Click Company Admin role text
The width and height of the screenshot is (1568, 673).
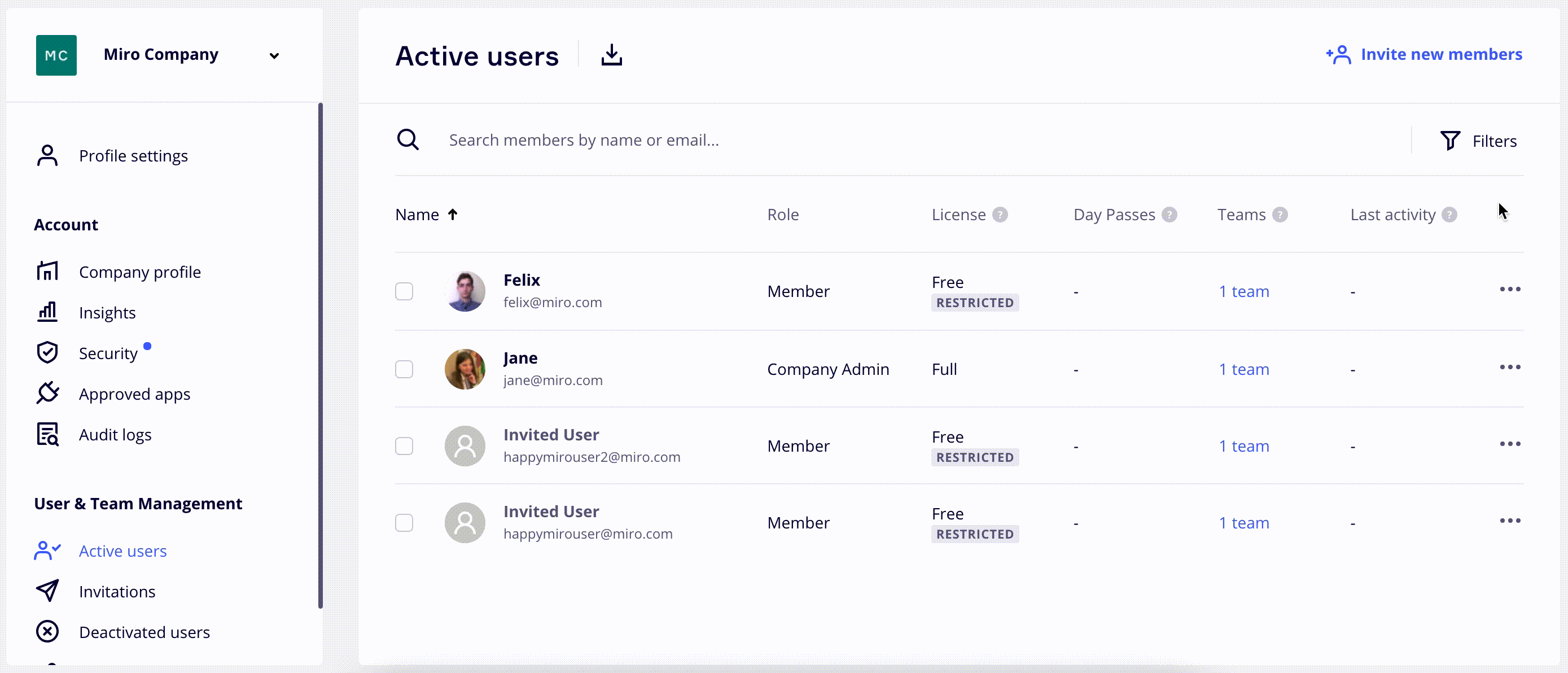(828, 369)
